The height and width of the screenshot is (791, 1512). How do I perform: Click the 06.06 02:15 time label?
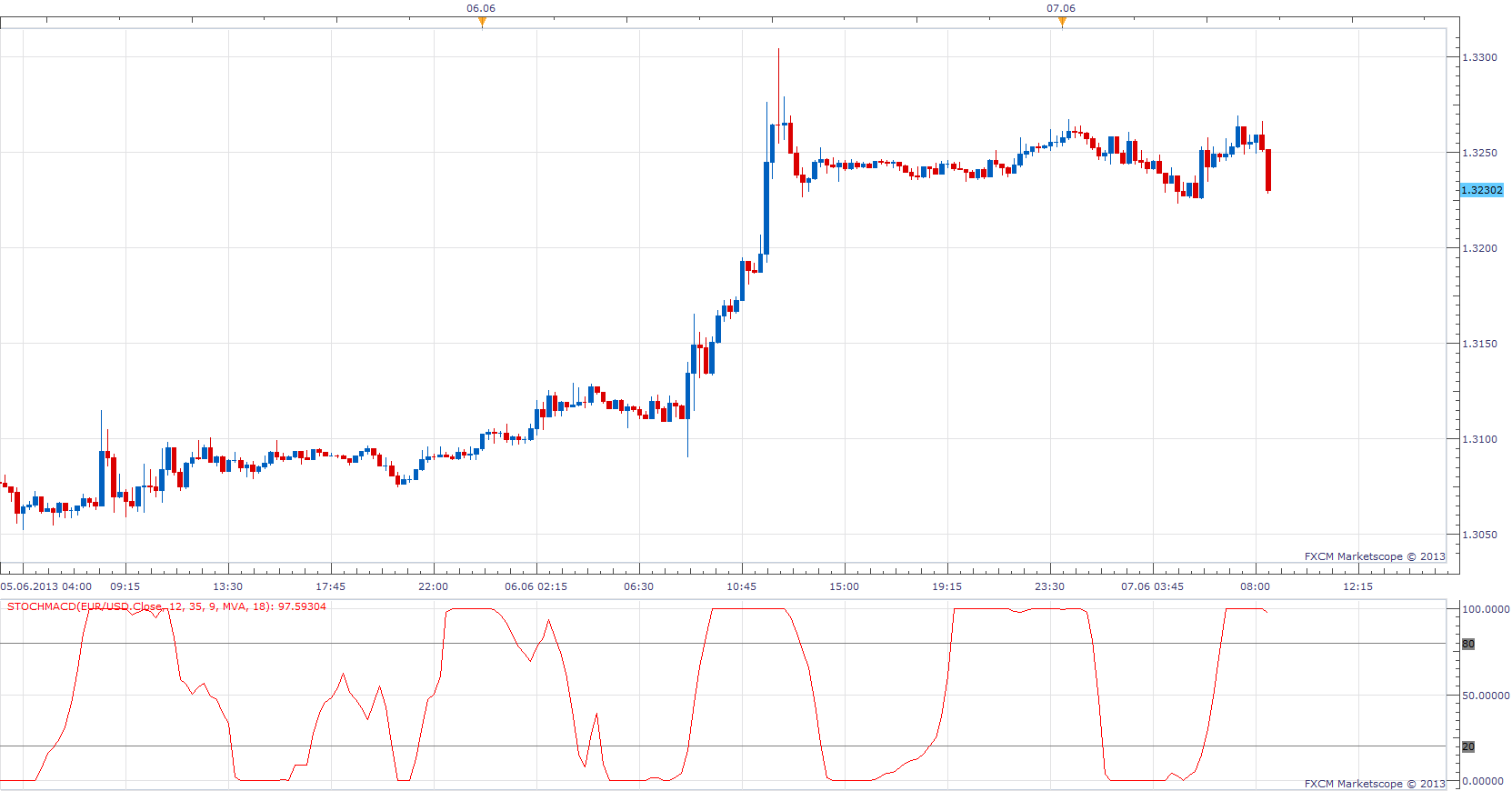pos(536,586)
